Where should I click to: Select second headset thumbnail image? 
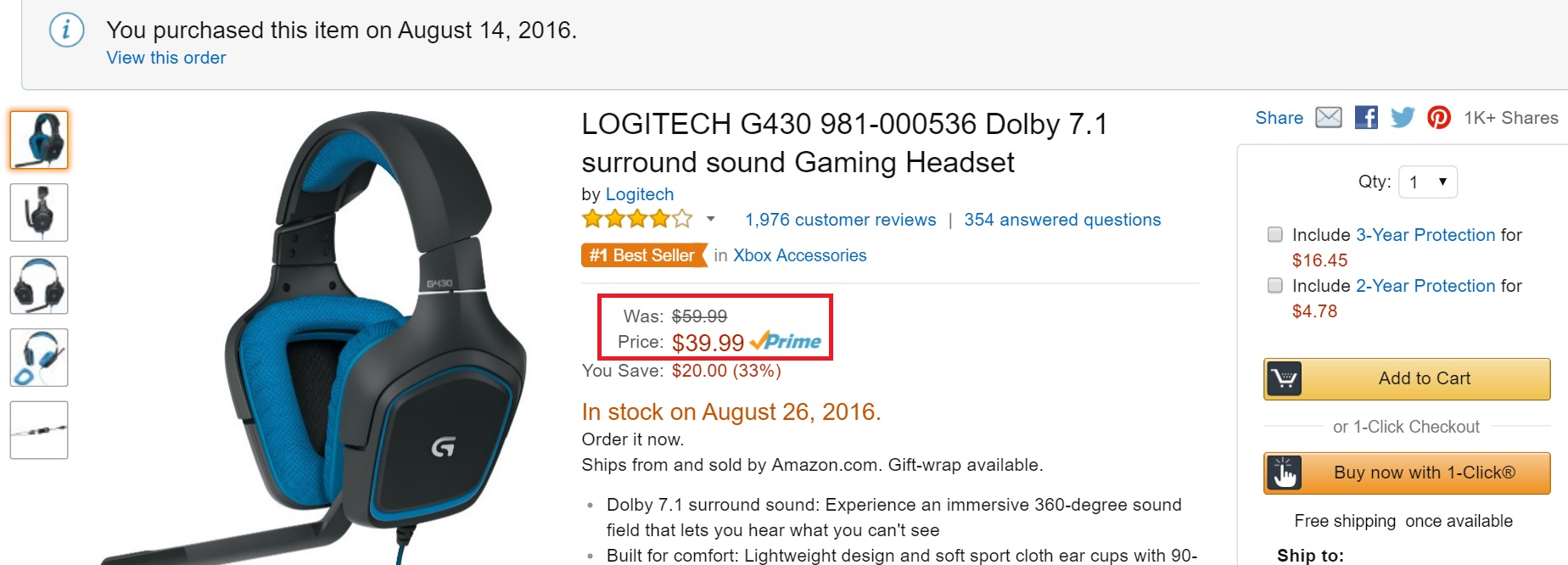tap(39, 212)
